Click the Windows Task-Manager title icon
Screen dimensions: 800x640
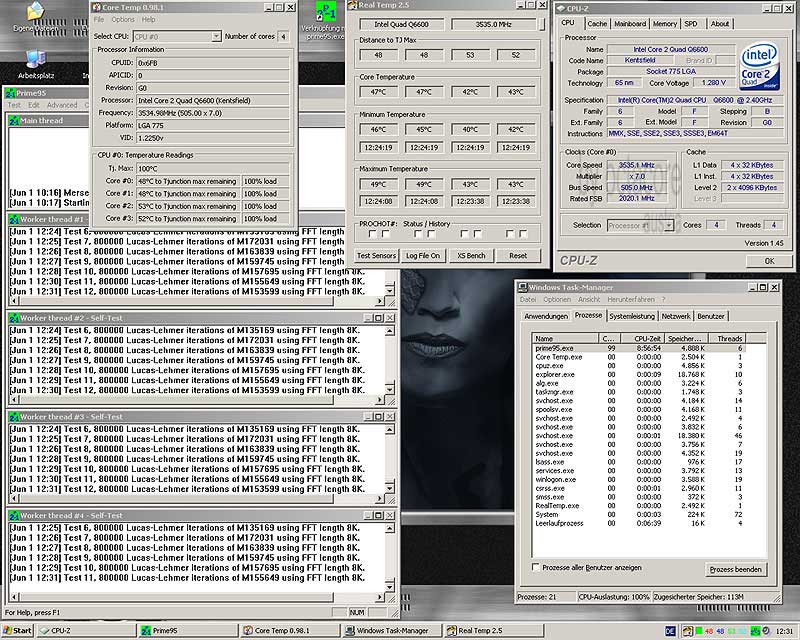point(522,287)
